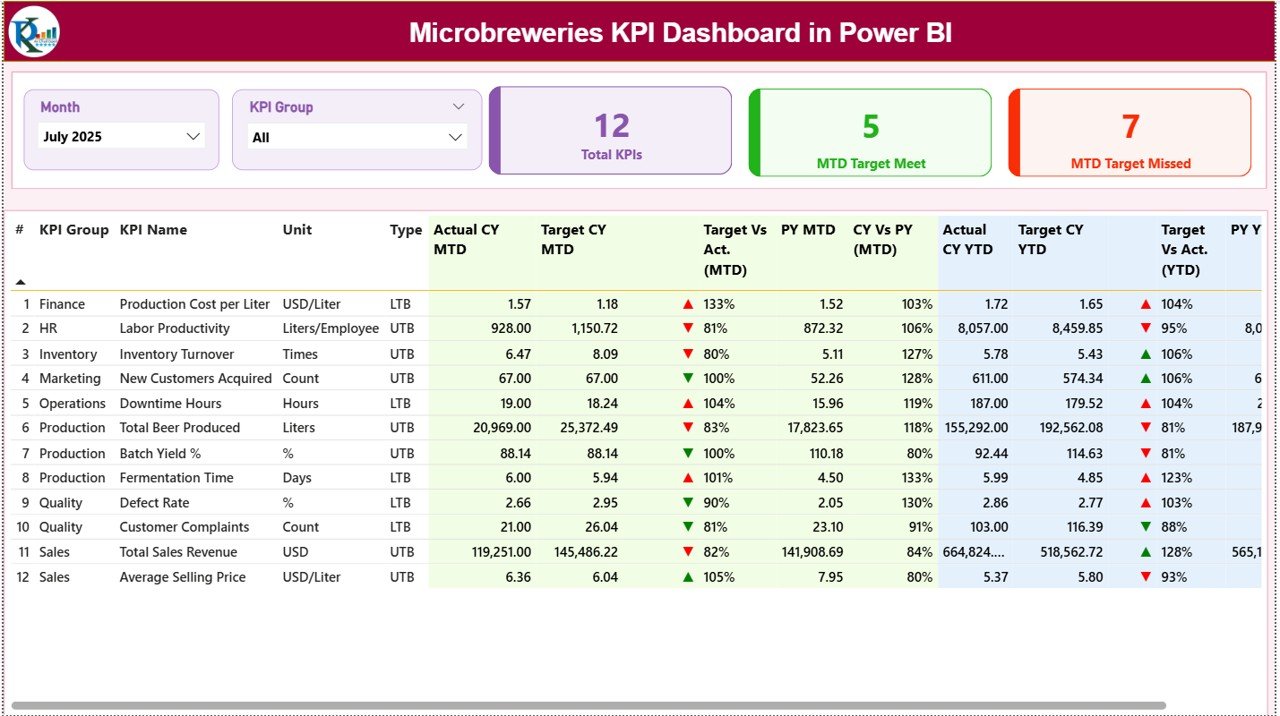
Task: Expand the chevron beside KPI Group slicer title
Action: point(458,107)
